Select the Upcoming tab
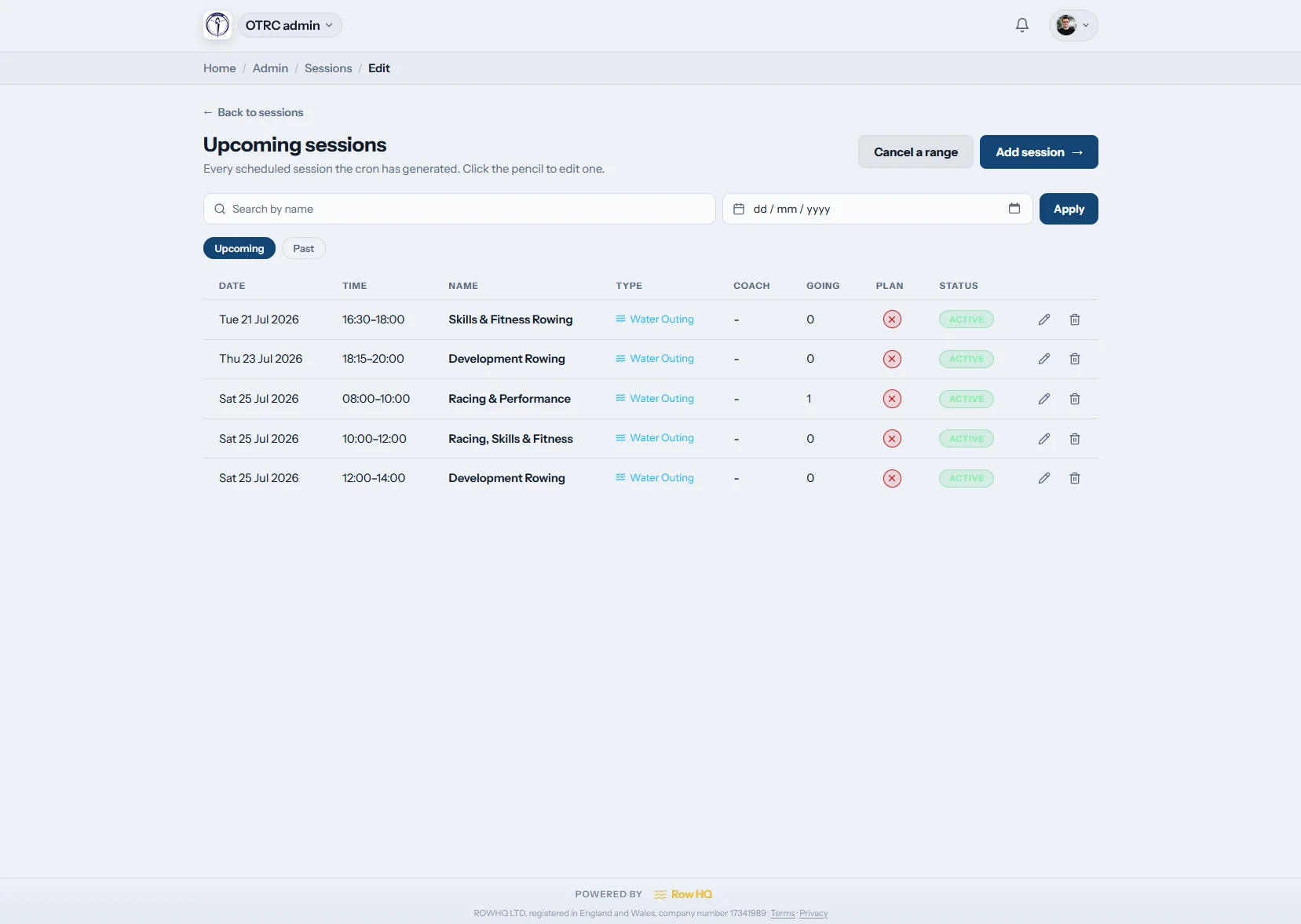The height and width of the screenshot is (924, 1301). pyautogui.click(x=239, y=248)
